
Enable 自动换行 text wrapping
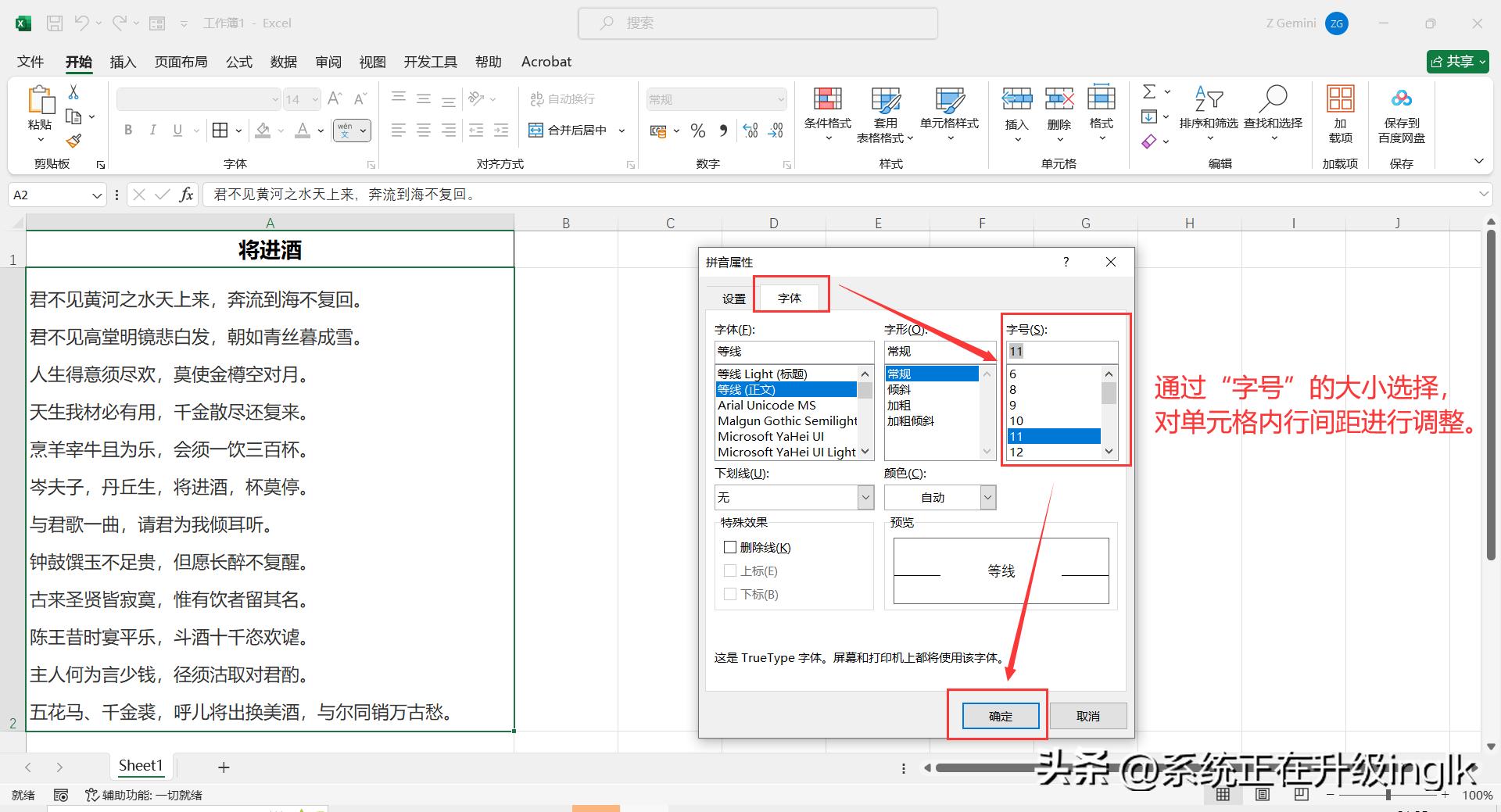[563, 98]
